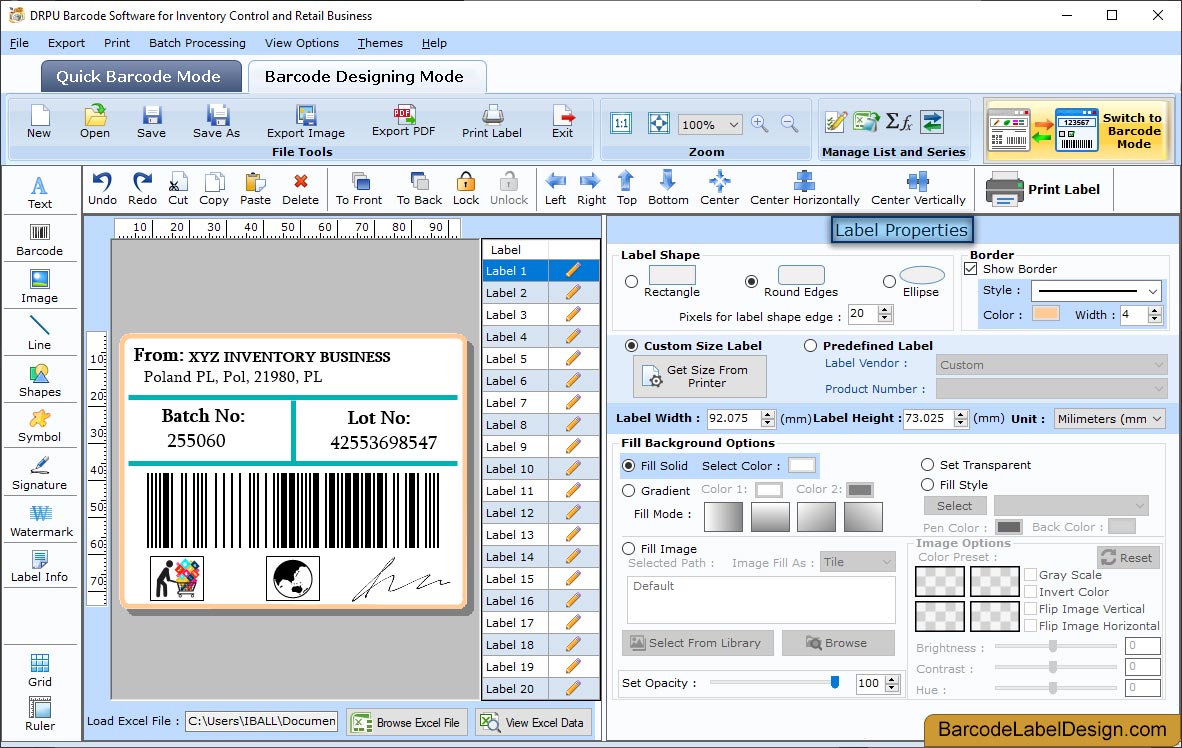Click the Print Label printer icon in File Tools
The image size is (1182, 748).
(491, 121)
